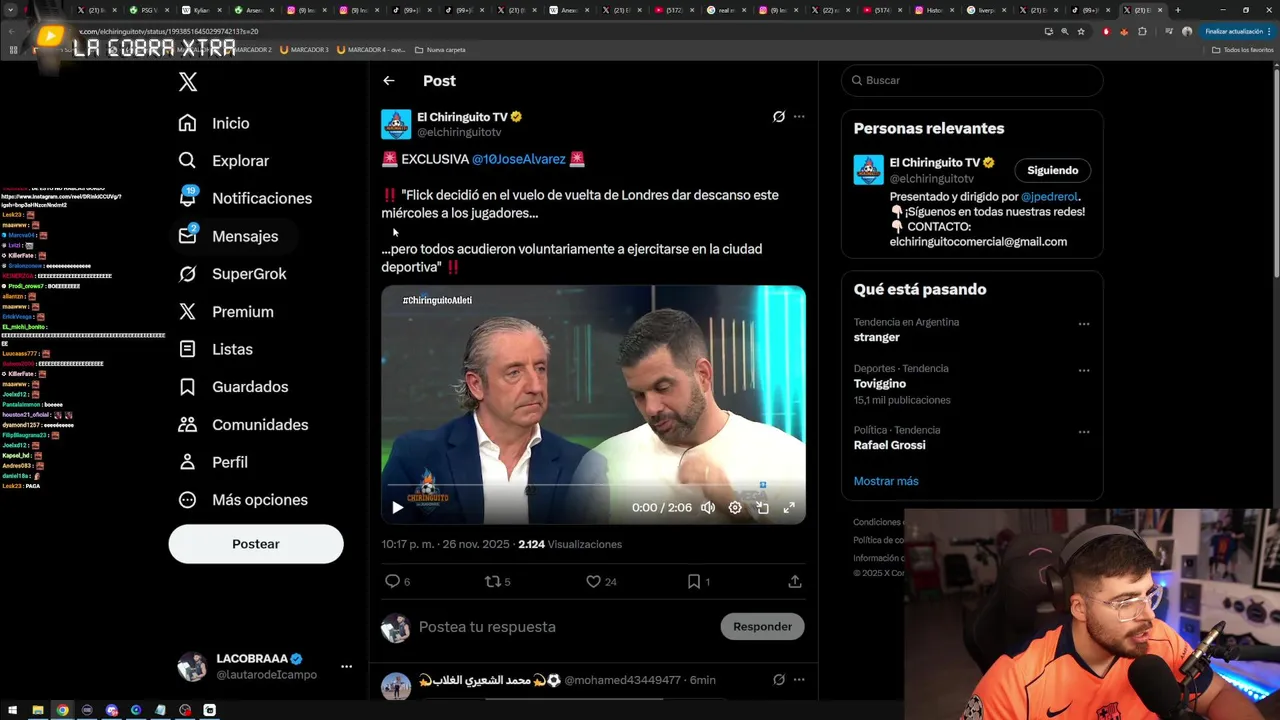
Task: Open Discord from the taskbar
Action: 111,710
